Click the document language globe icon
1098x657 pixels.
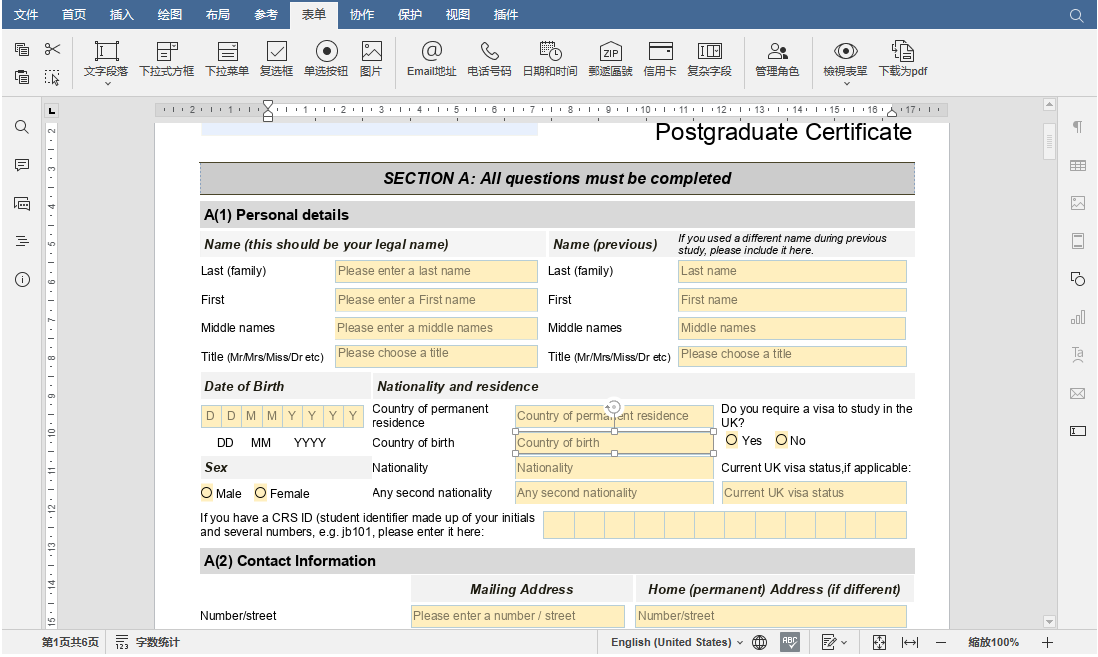click(760, 642)
